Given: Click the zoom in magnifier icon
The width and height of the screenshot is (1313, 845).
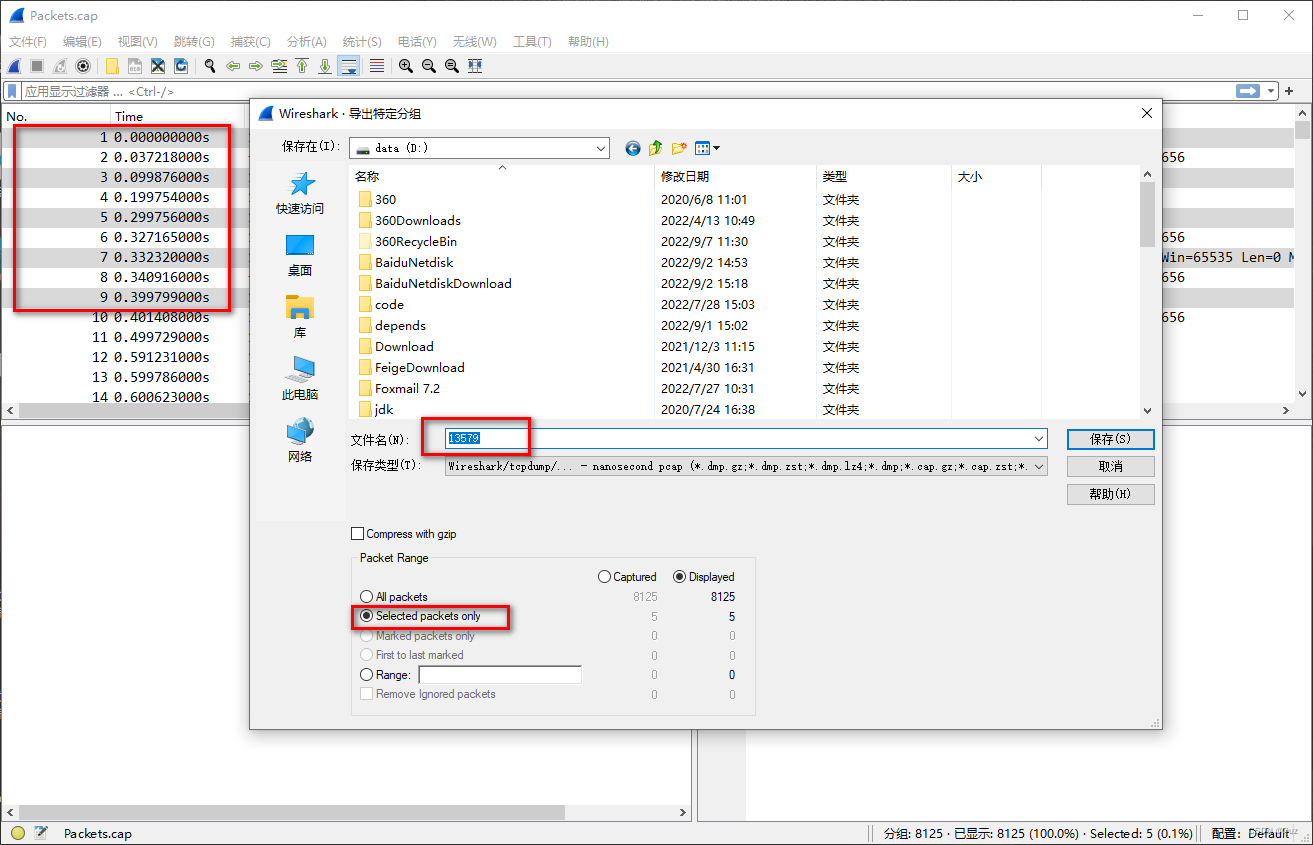Looking at the screenshot, I should [406, 66].
